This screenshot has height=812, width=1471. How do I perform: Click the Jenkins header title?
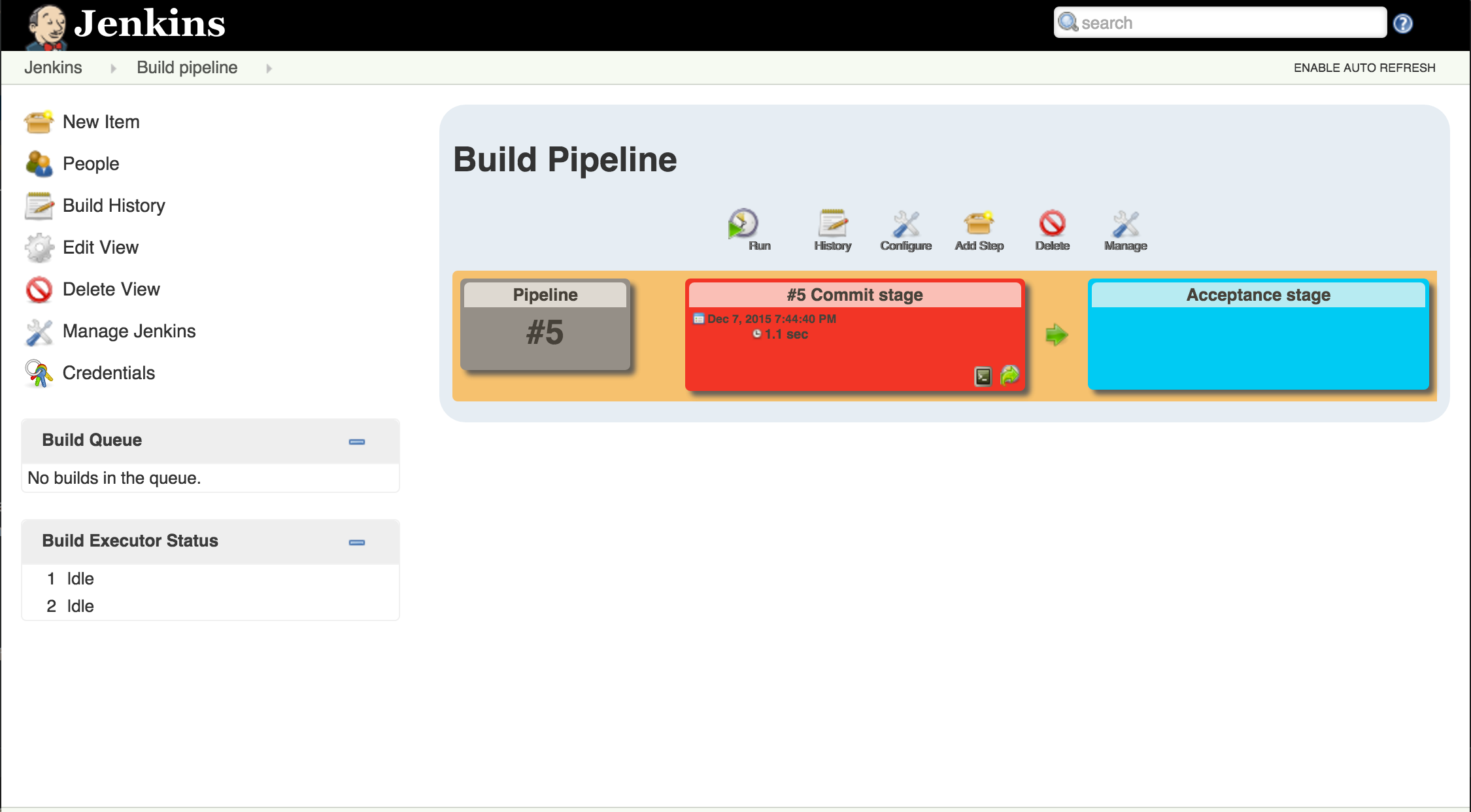pyautogui.click(x=150, y=24)
